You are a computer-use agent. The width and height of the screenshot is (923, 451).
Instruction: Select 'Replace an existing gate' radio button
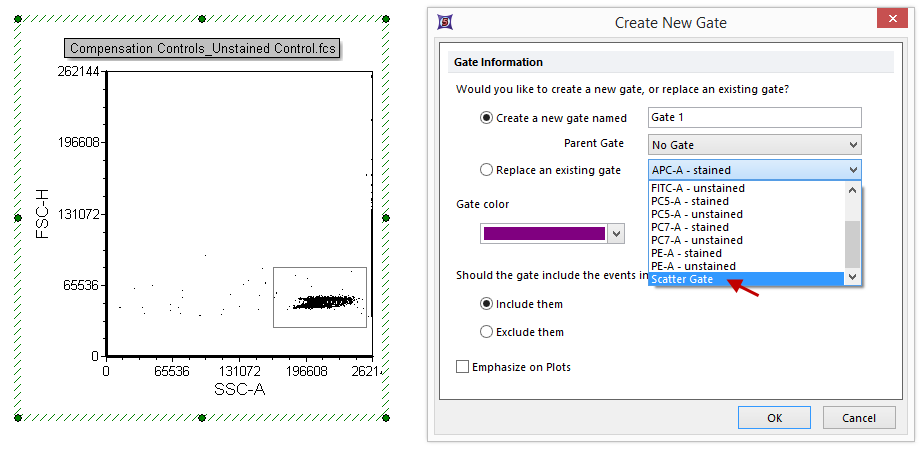487,170
